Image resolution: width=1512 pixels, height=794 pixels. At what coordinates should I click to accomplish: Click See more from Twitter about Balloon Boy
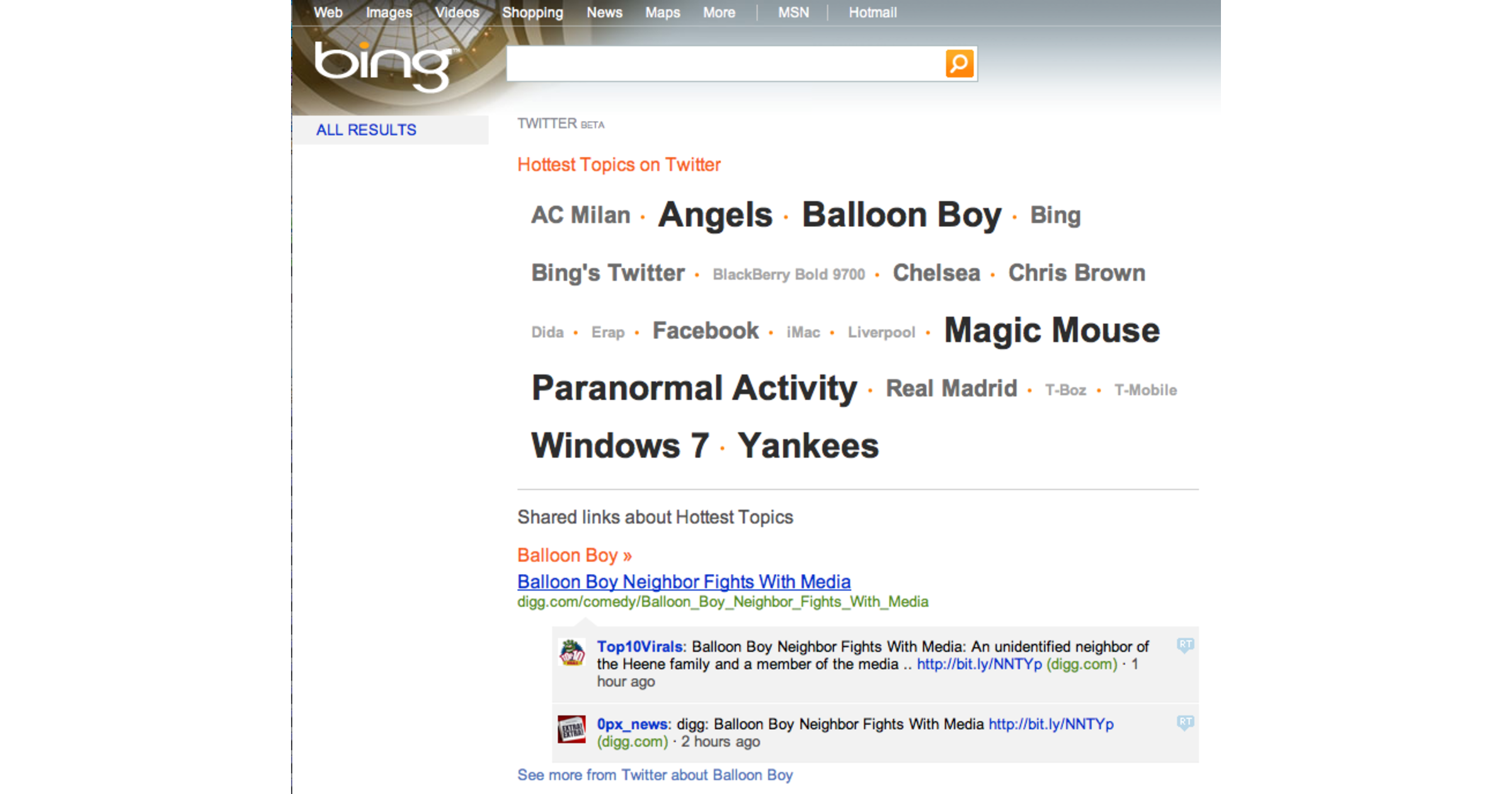click(x=655, y=775)
